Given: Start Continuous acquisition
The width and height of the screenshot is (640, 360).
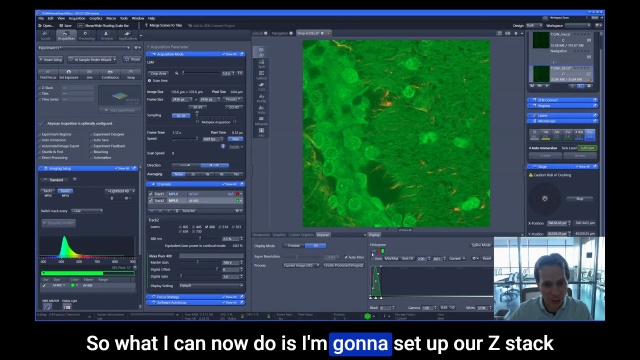Looking at the screenshot, I should pos(110,74).
